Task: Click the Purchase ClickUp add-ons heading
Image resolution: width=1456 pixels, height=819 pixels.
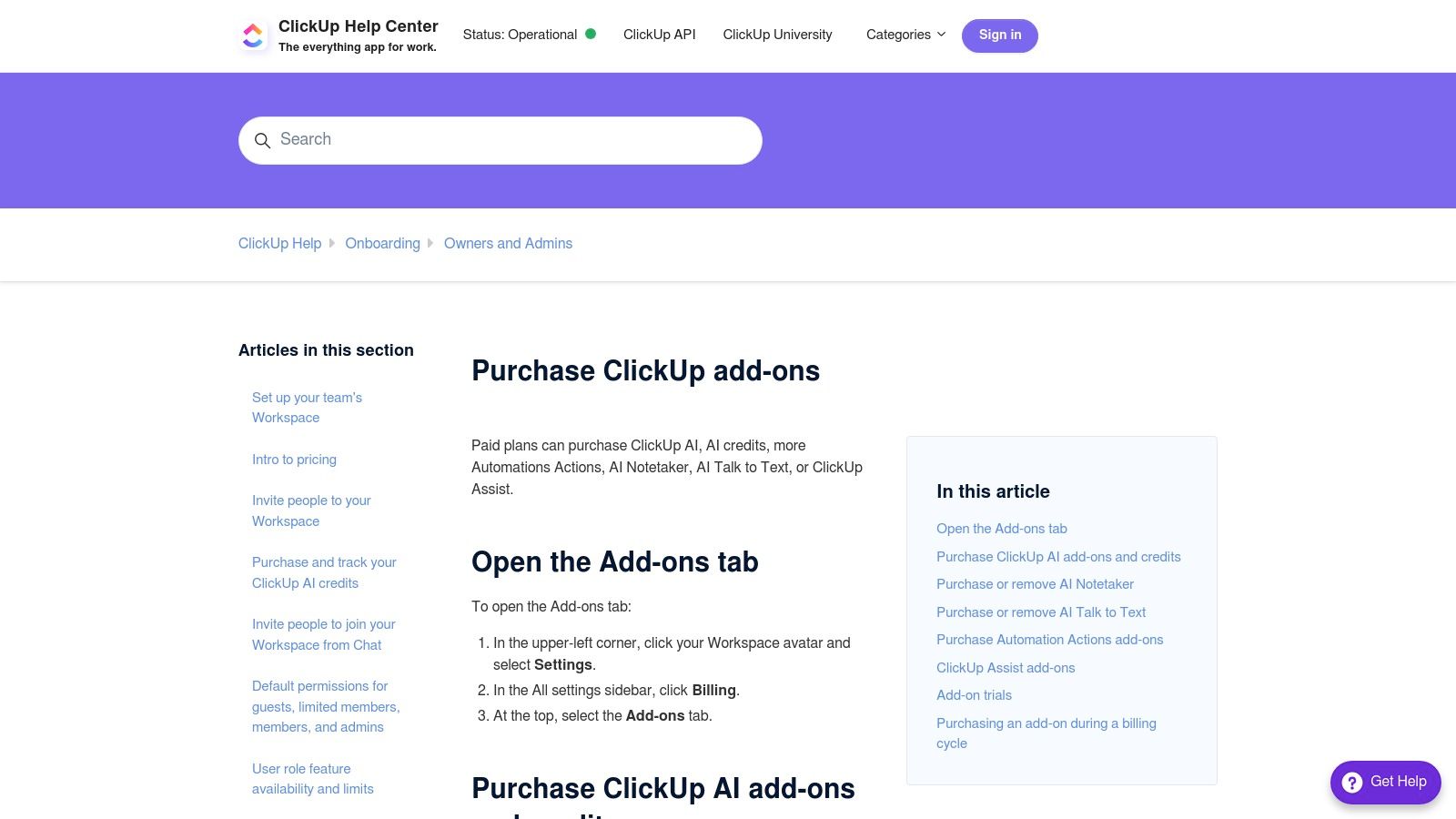Action: (x=646, y=371)
